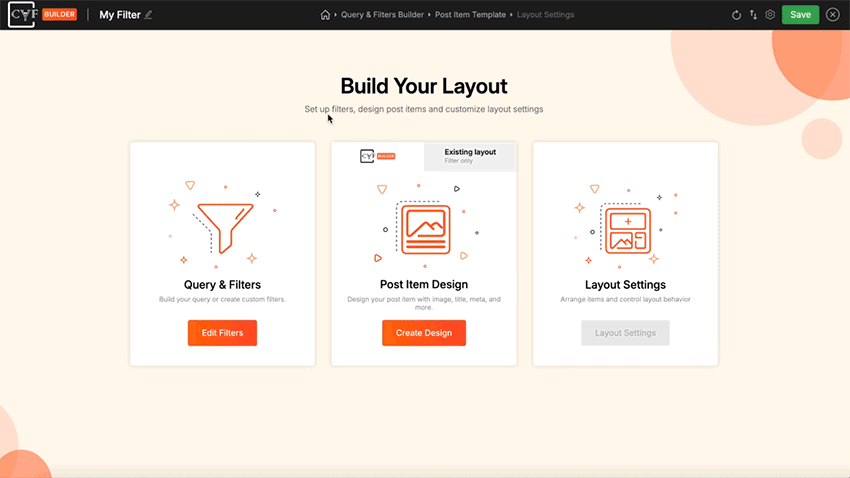Click the Edit Filters button
The image size is (850, 478).
(x=222, y=333)
